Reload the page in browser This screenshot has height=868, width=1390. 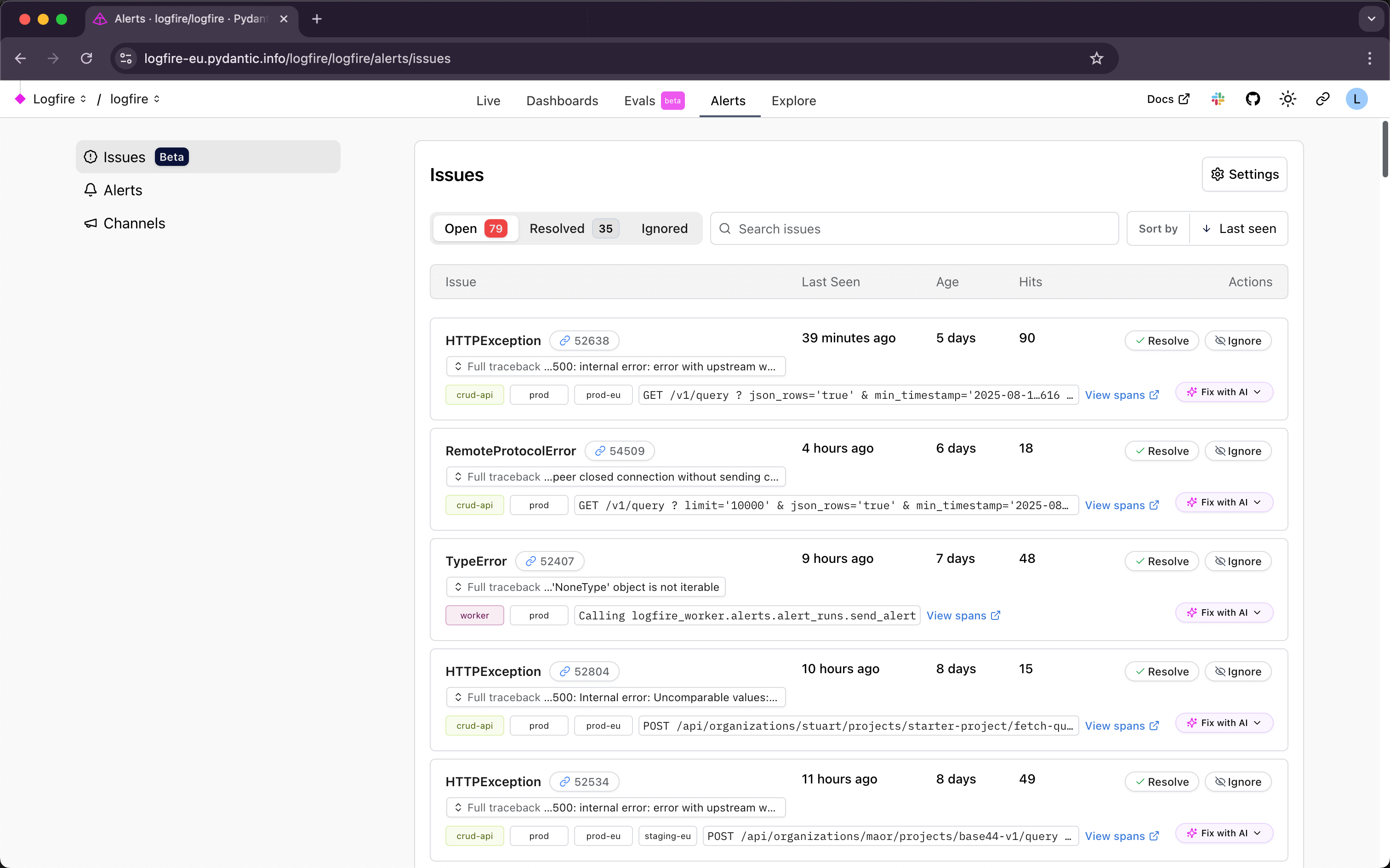point(87,58)
